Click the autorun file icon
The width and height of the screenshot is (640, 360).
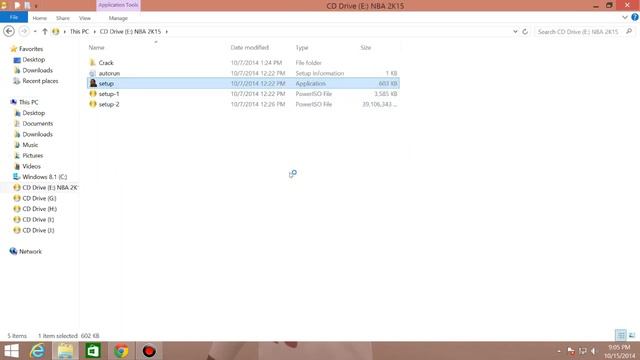click(x=93, y=73)
